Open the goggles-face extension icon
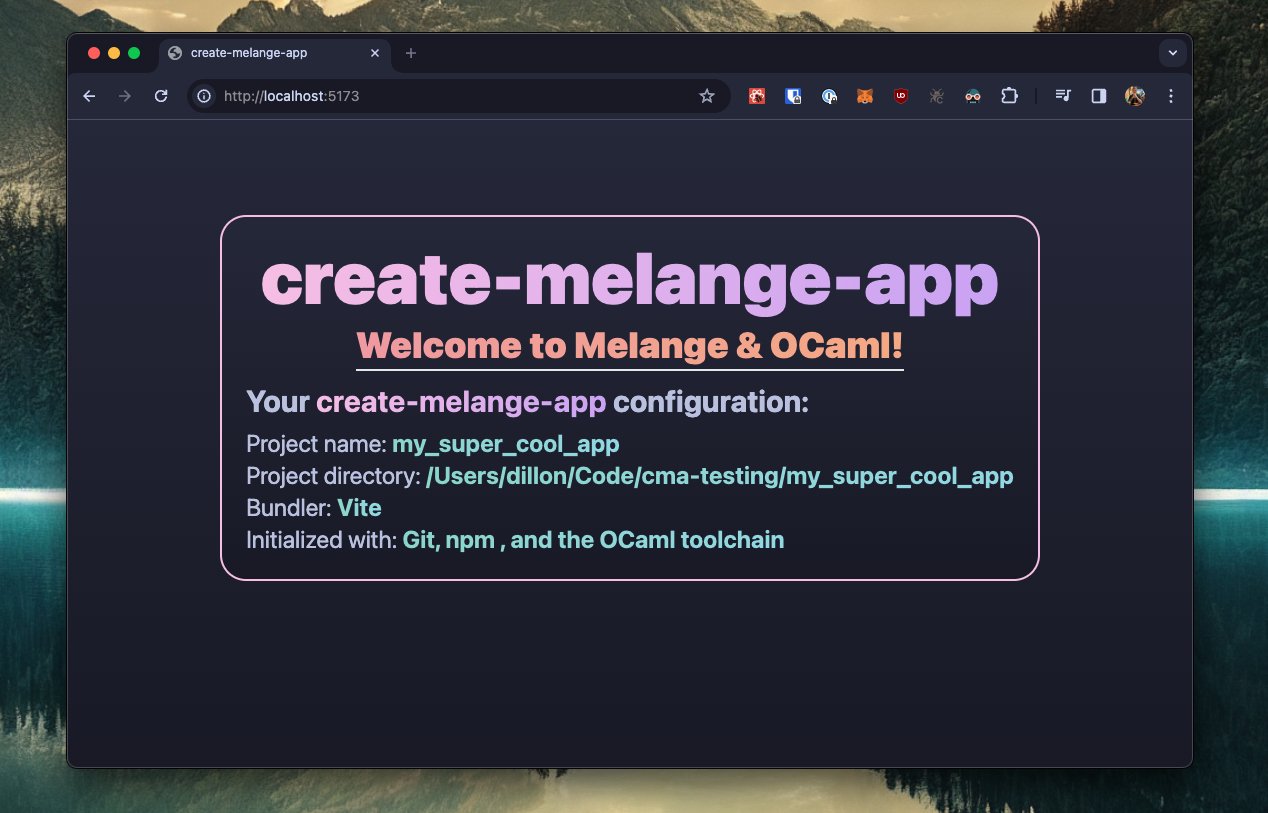 (x=973, y=96)
